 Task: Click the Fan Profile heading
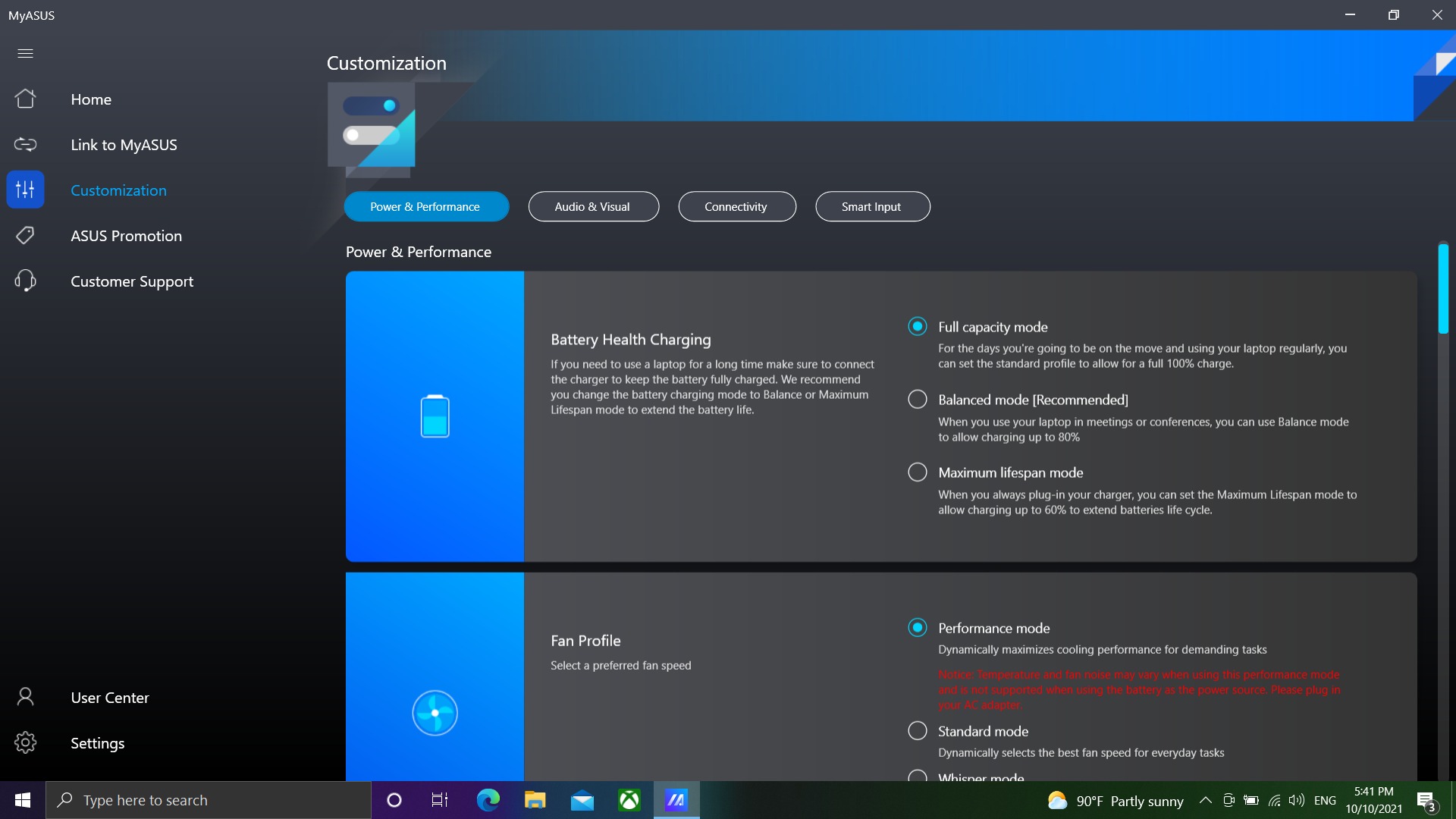(x=585, y=641)
